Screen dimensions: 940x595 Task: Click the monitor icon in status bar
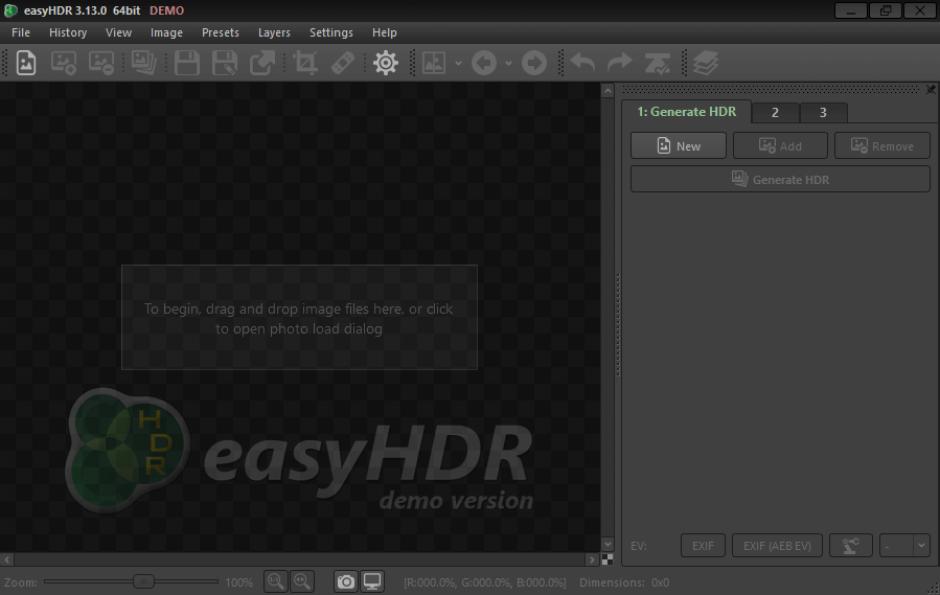(x=372, y=581)
